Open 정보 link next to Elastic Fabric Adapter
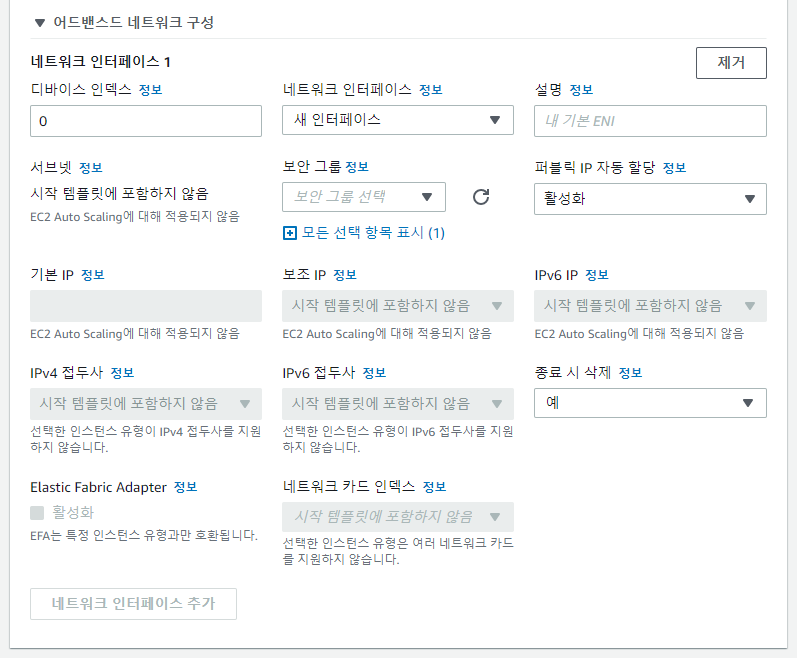 186,487
